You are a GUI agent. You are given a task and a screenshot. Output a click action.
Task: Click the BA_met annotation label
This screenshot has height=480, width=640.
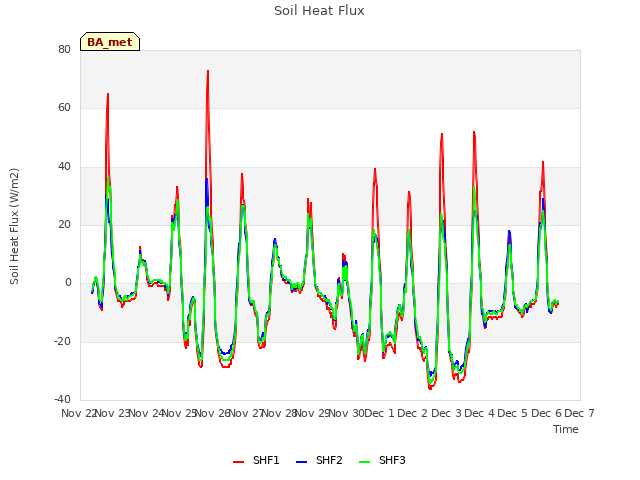[x=110, y=42]
